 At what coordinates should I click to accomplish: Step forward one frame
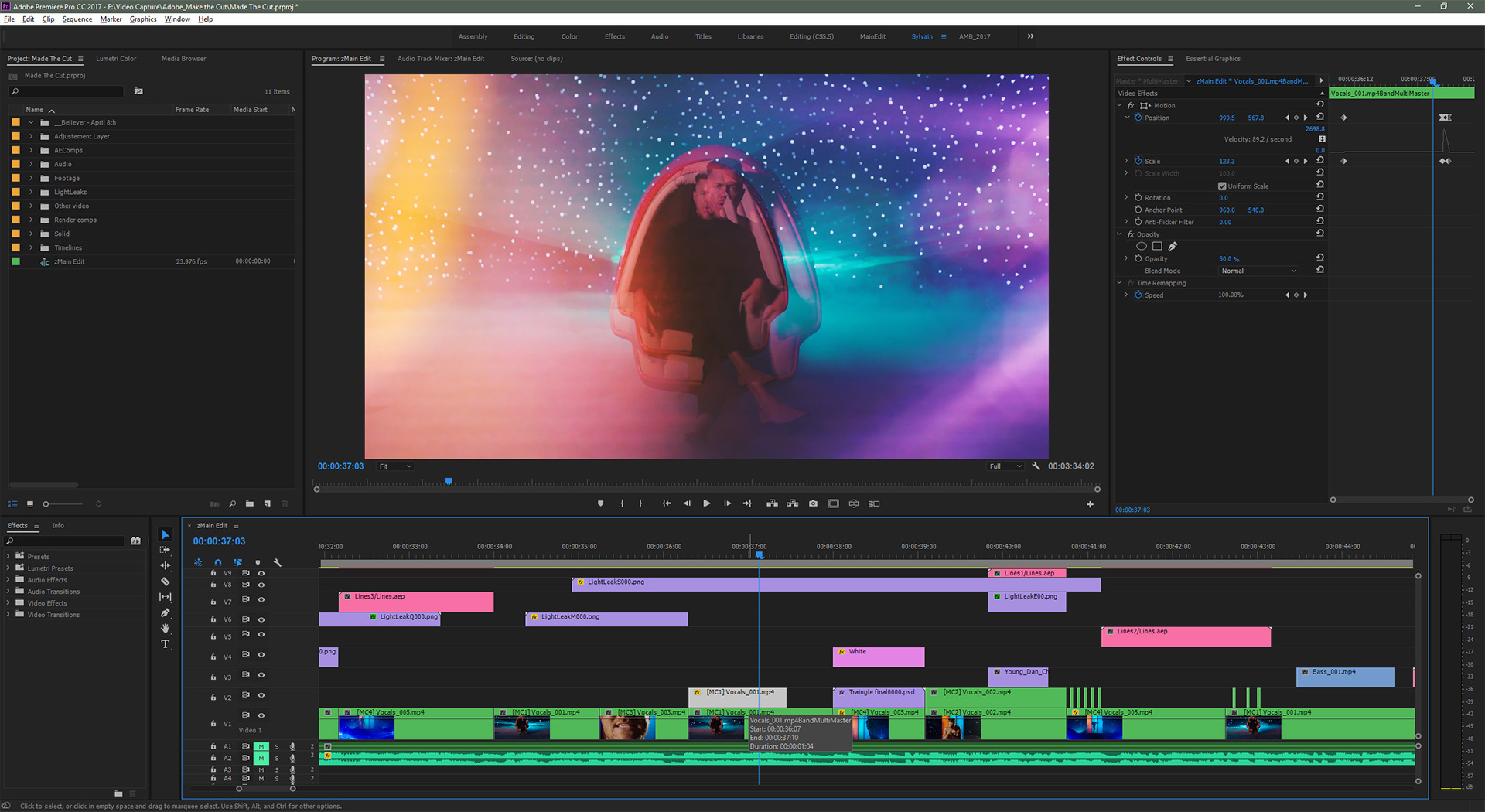[727, 503]
